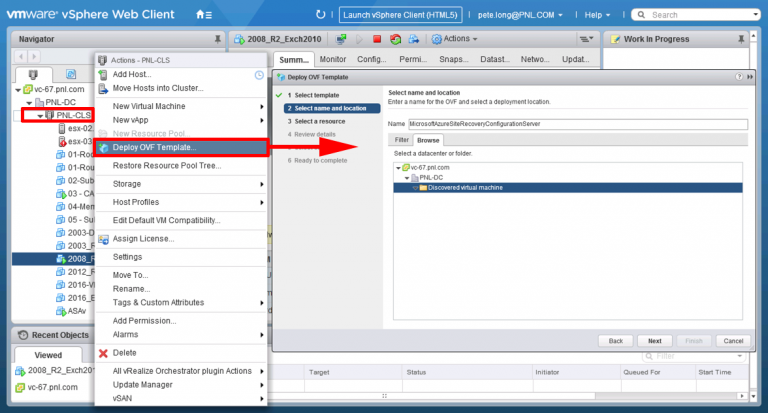Choose Edit Default VM Compatibility...
The width and height of the screenshot is (768, 413).
[166, 220]
